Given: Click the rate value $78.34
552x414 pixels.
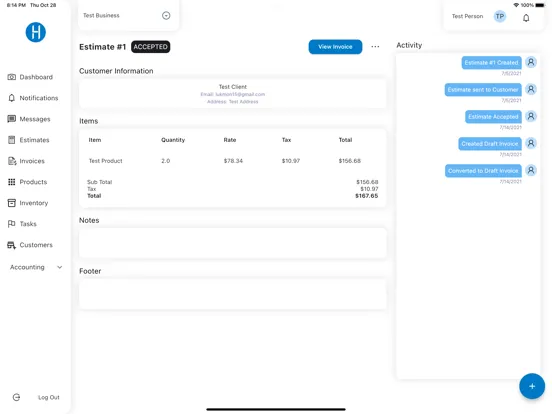Looking at the screenshot, I should point(233,161).
